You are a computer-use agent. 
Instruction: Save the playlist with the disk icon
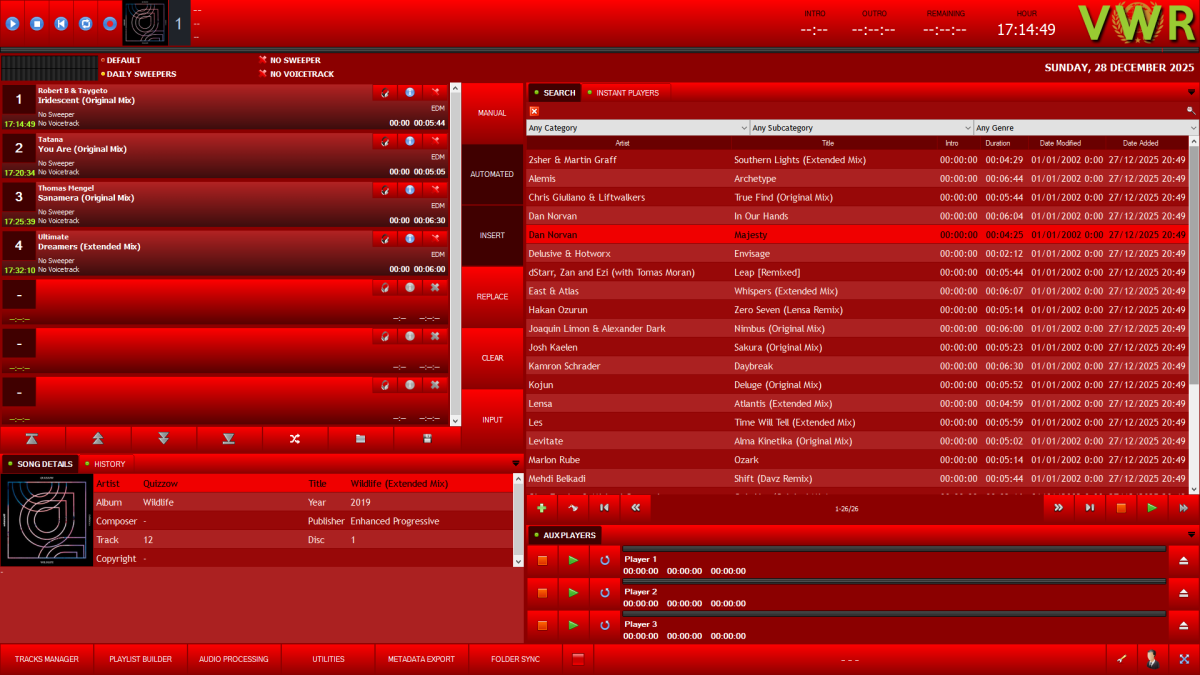click(x=428, y=438)
